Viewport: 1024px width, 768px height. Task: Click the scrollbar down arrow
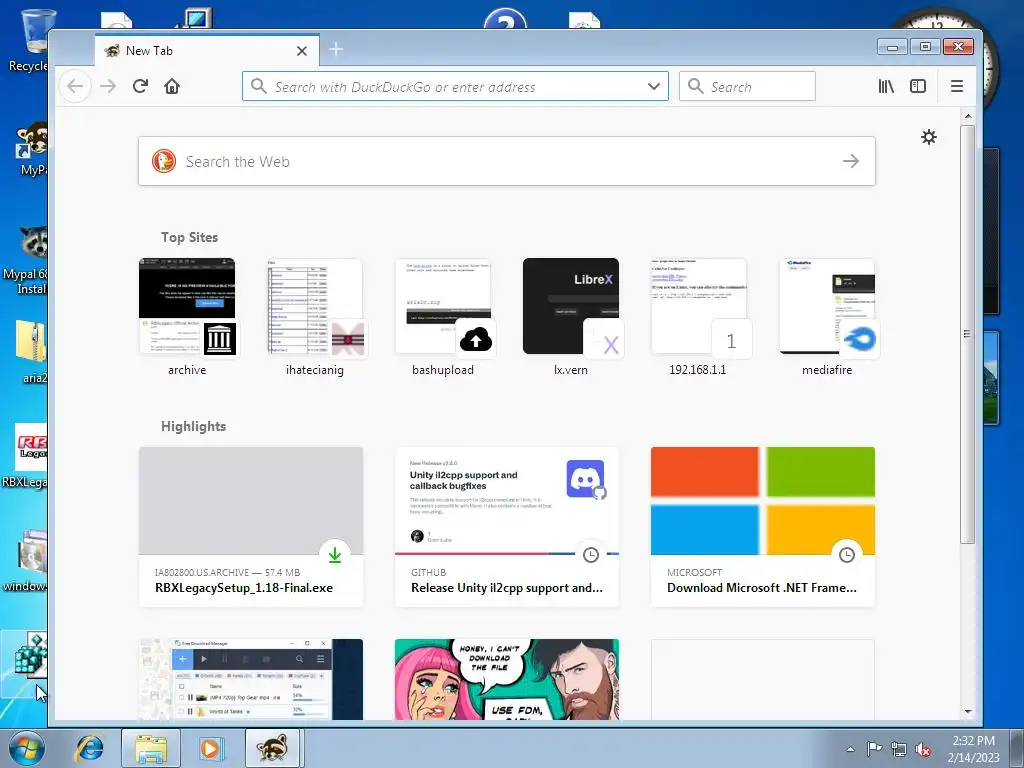coord(968,711)
